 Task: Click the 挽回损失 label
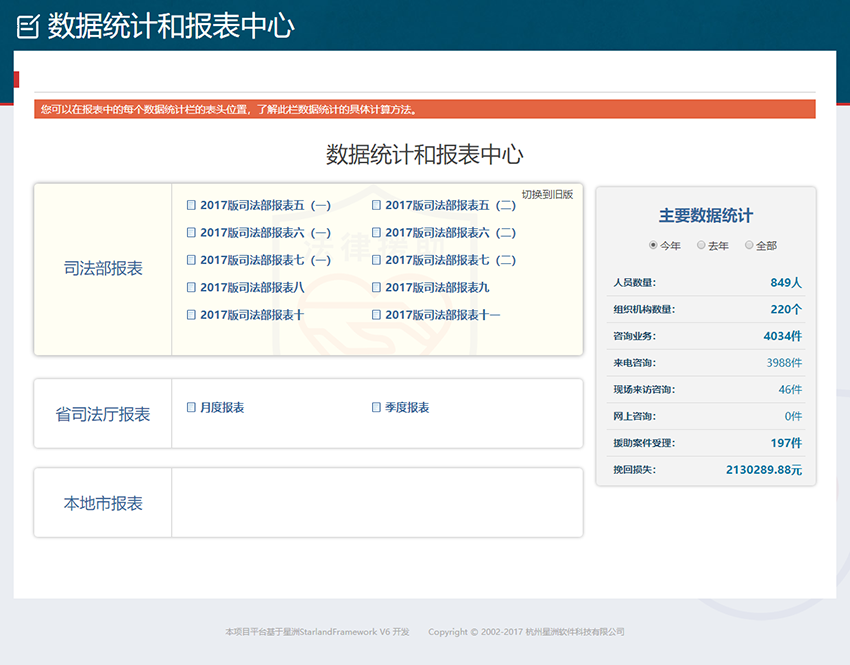coord(634,469)
